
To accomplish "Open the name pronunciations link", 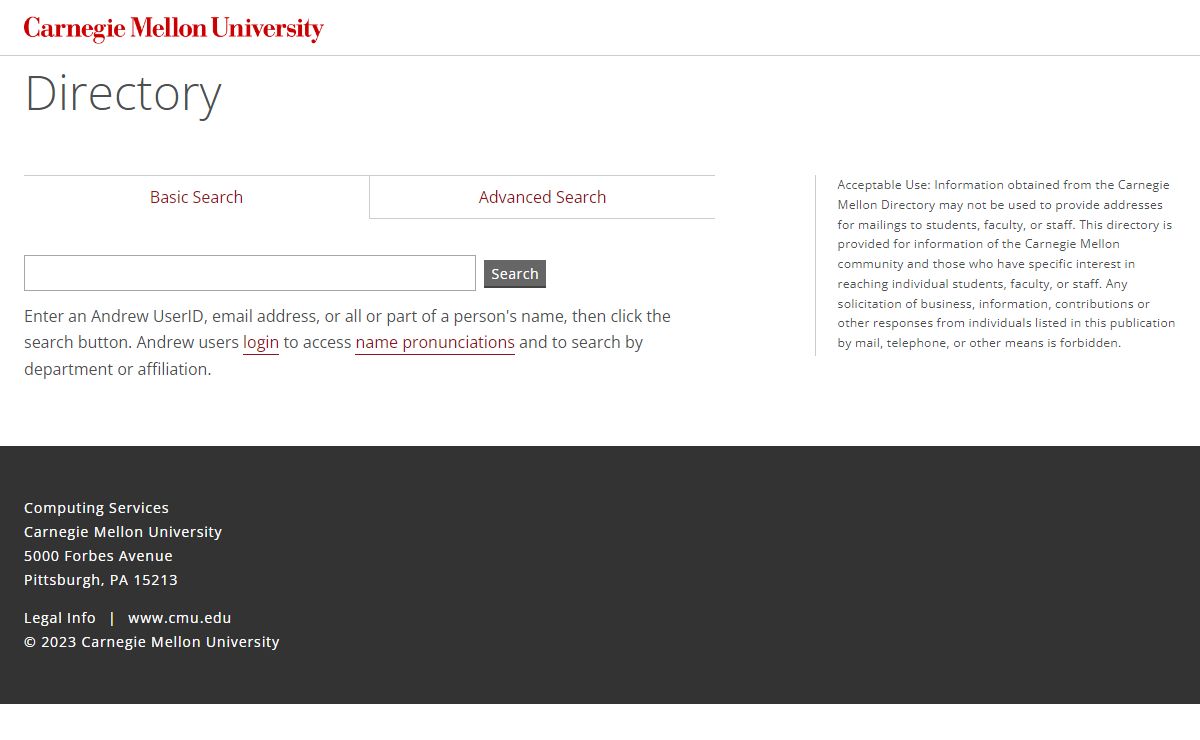I will click(435, 342).
